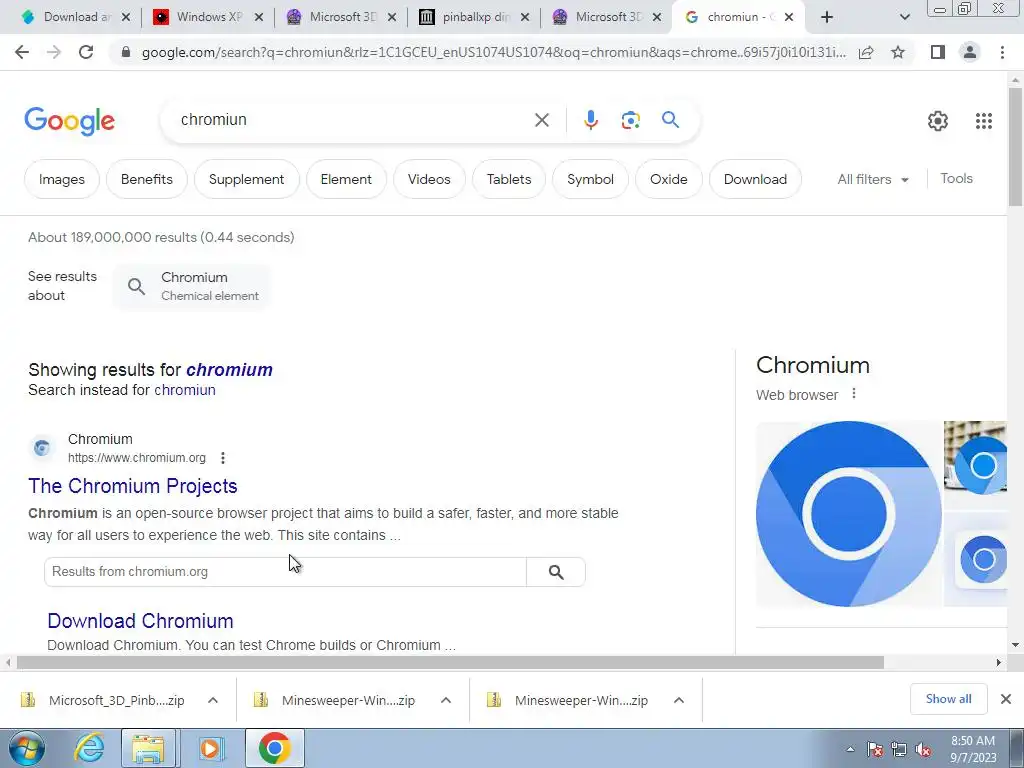This screenshot has height=768, width=1024.
Task: Filter results by Videos
Action: (429, 179)
